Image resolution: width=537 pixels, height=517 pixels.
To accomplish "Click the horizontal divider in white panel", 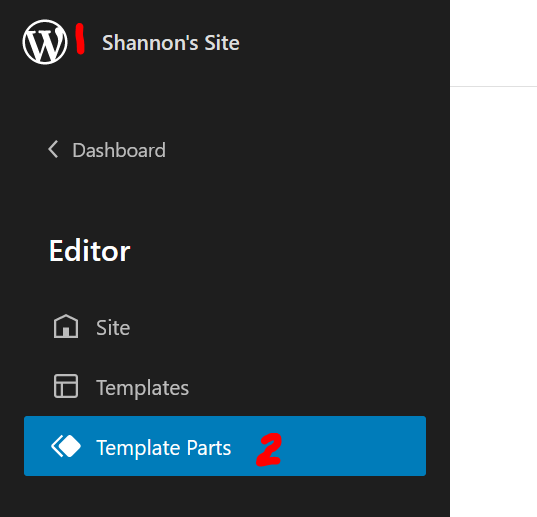I will point(494,87).
